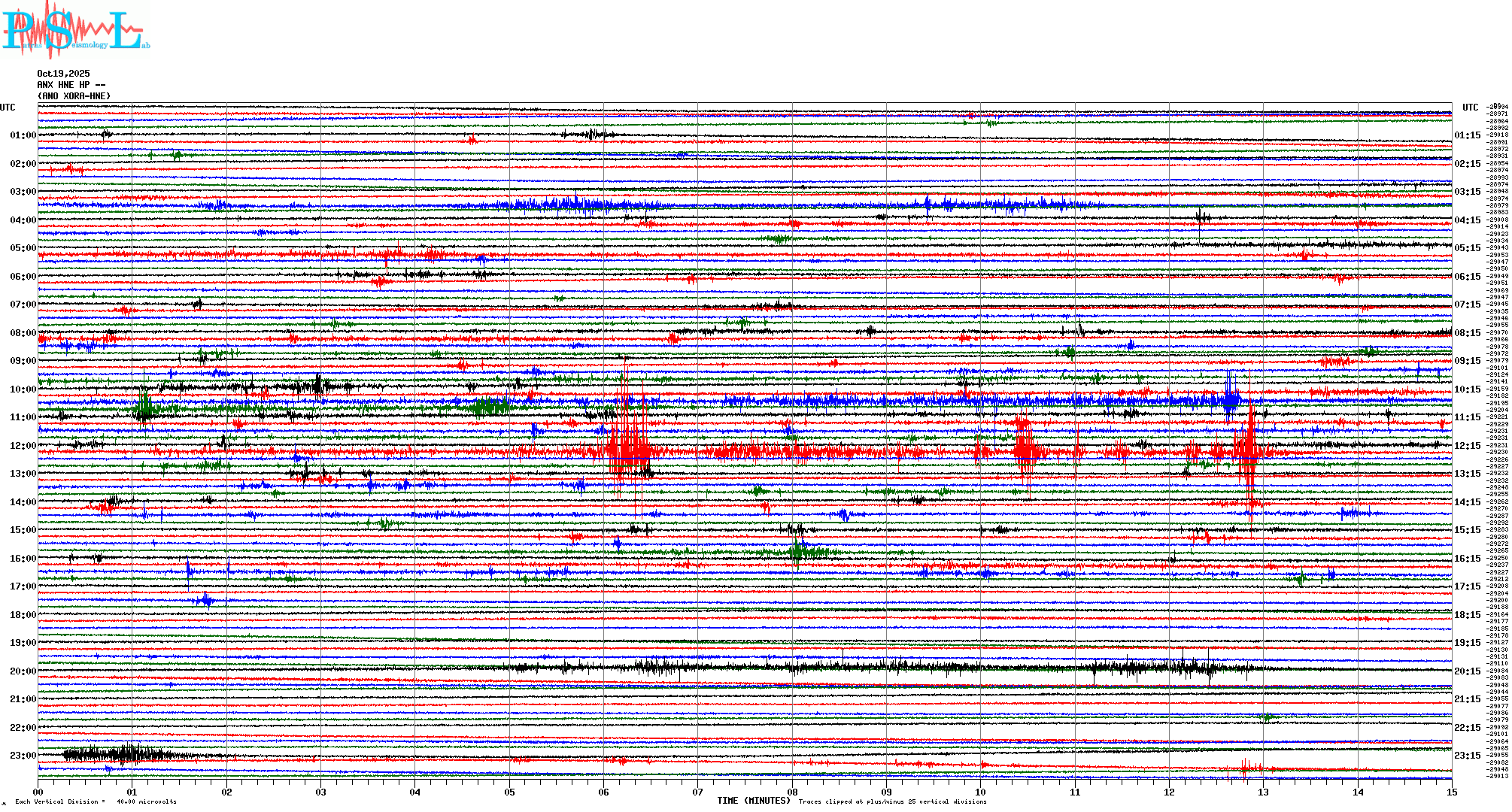
Task: Click the 00 minute tick on bottom axis
Action: point(38,792)
